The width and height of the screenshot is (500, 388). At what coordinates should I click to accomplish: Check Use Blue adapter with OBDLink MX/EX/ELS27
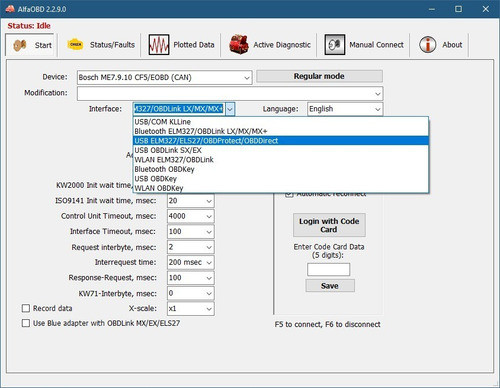click(x=26, y=323)
